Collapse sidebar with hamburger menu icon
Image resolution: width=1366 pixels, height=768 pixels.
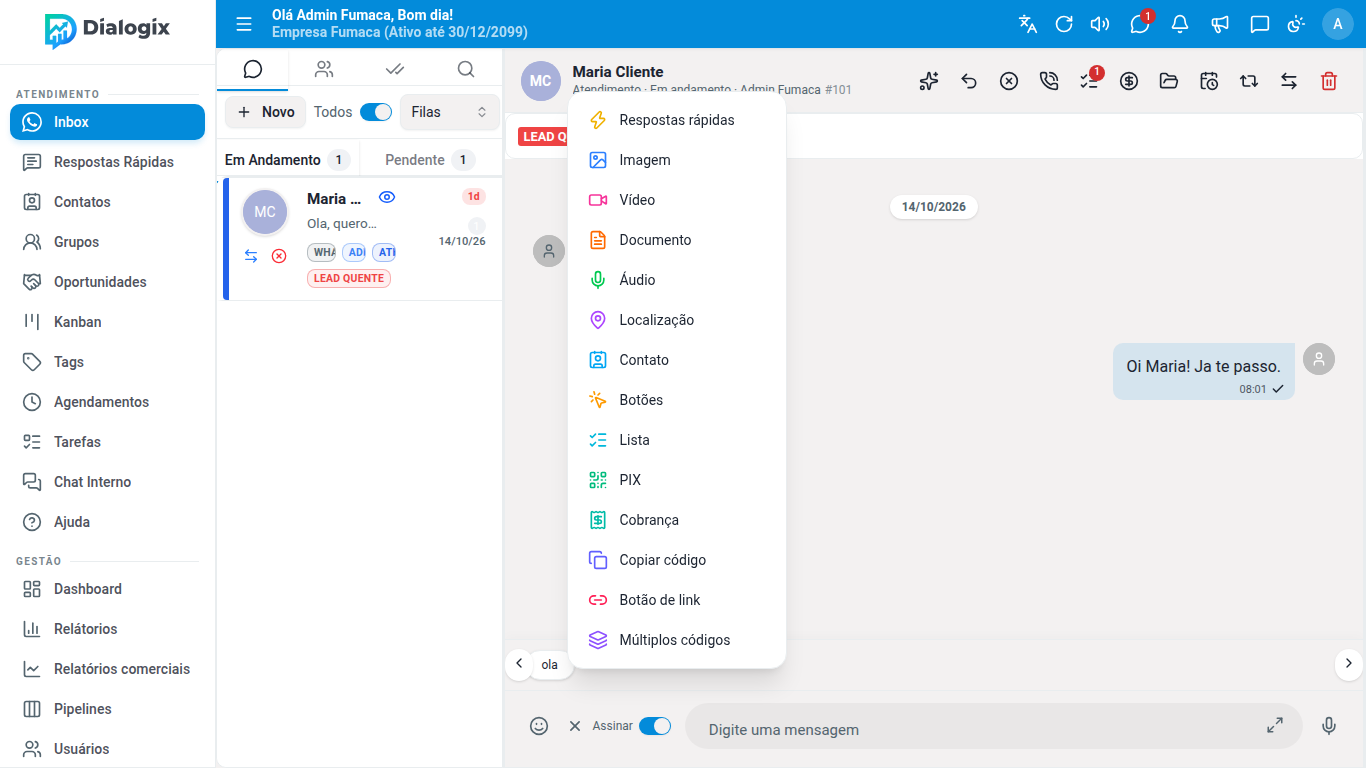click(244, 24)
